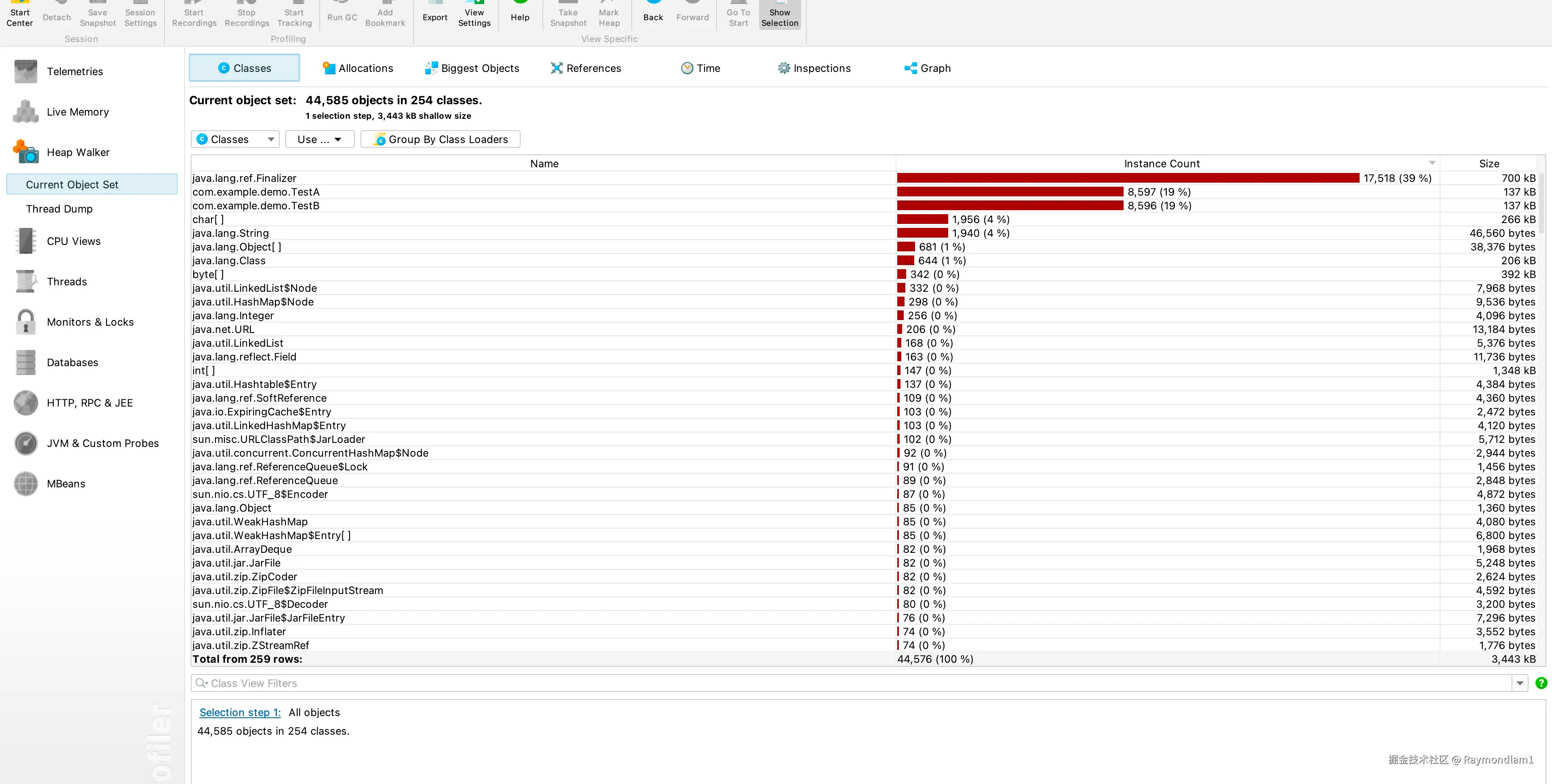Follow the Selection step 1 link
The image size is (1552, 784).
[x=240, y=712]
